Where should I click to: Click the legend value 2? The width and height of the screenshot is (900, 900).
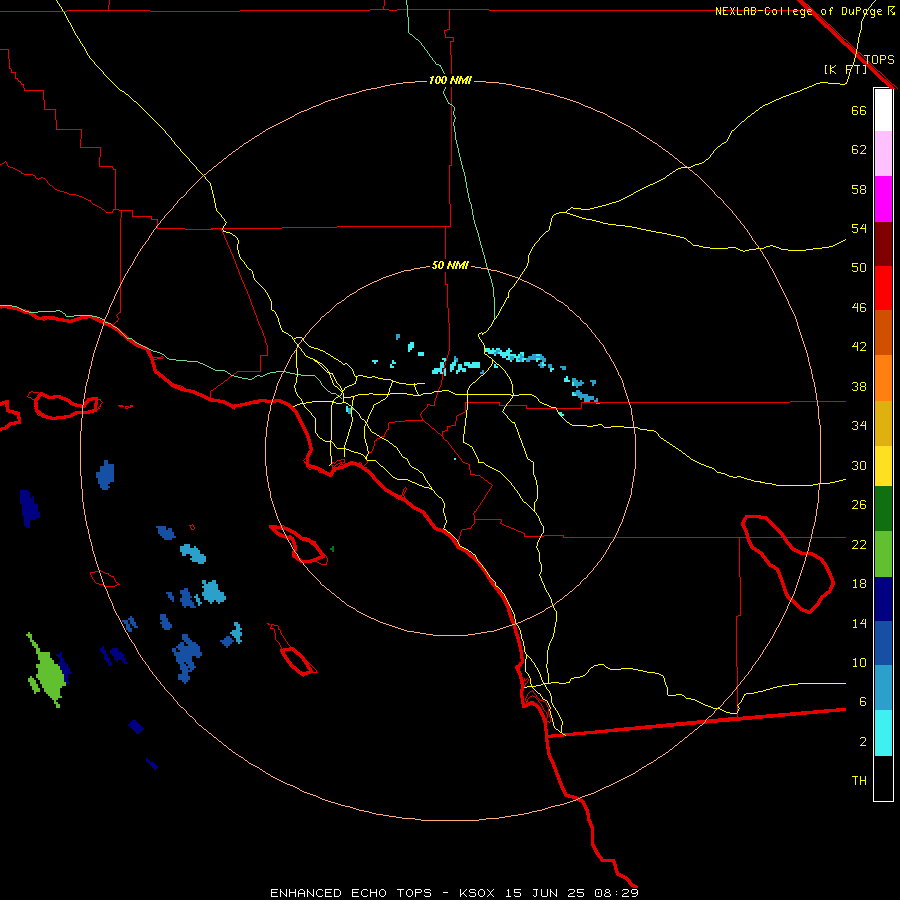pos(862,742)
